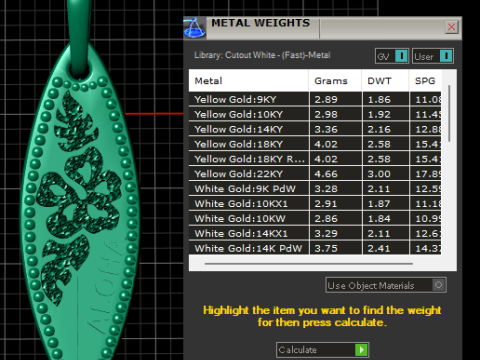Screen dimensions: 480x360
Task: Select the Yellow Gold:18KY R... row
Action: point(315,159)
